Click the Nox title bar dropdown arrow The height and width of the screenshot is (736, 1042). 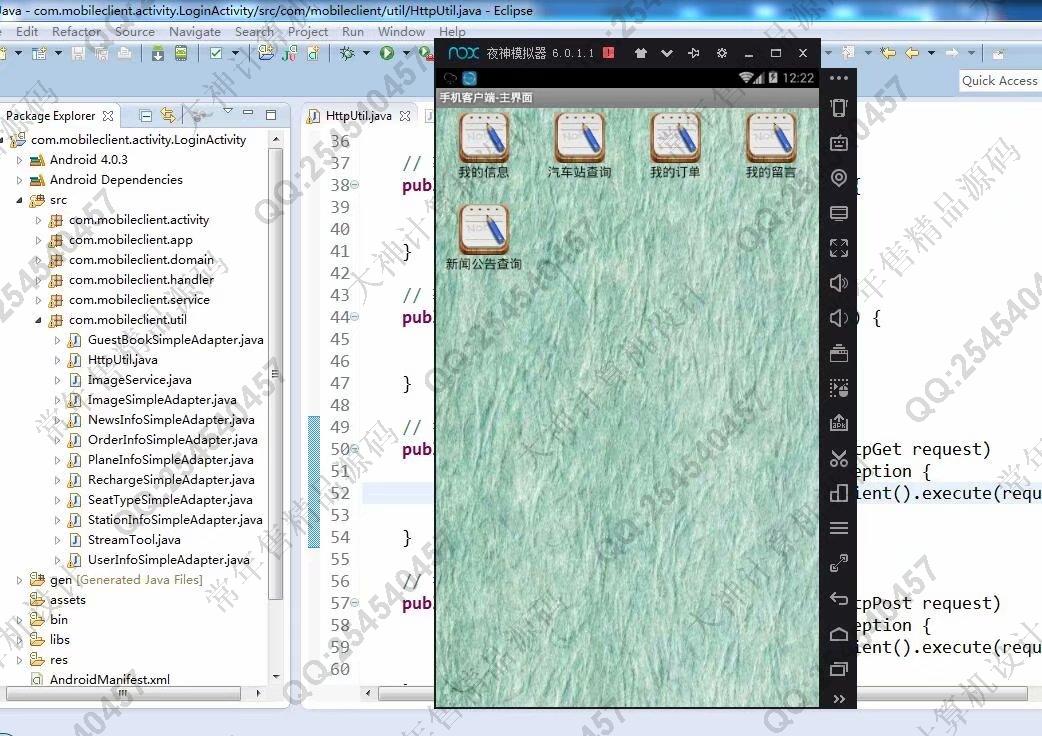coord(667,53)
